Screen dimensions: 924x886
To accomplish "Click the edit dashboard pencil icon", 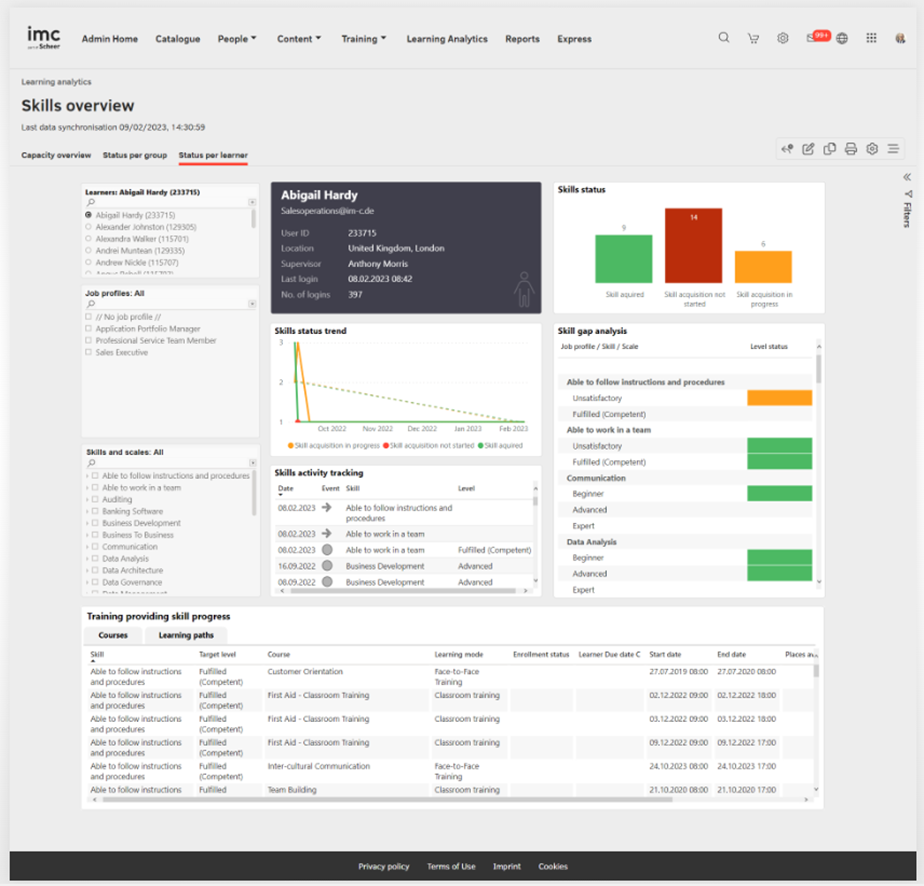I will [x=809, y=149].
